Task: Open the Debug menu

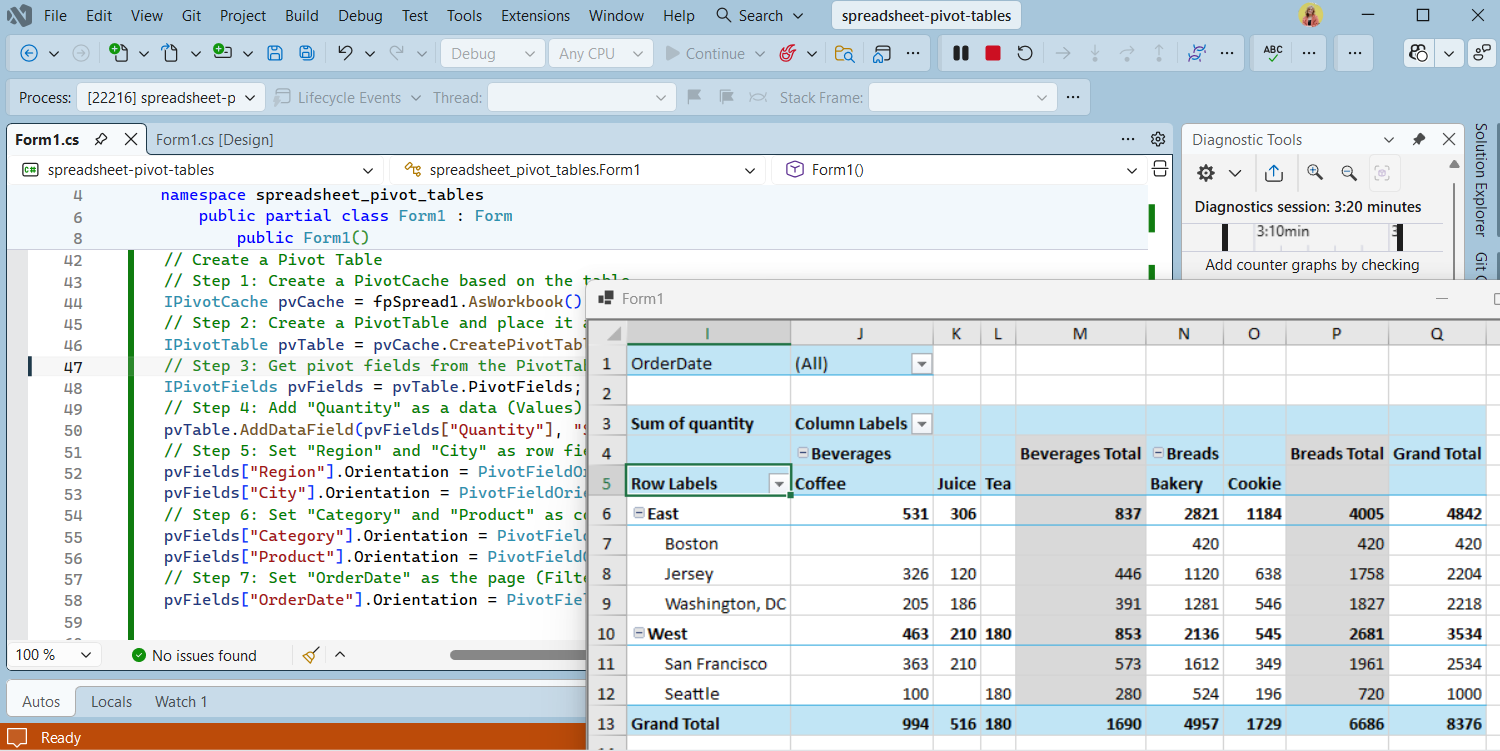Action: pos(360,16)
